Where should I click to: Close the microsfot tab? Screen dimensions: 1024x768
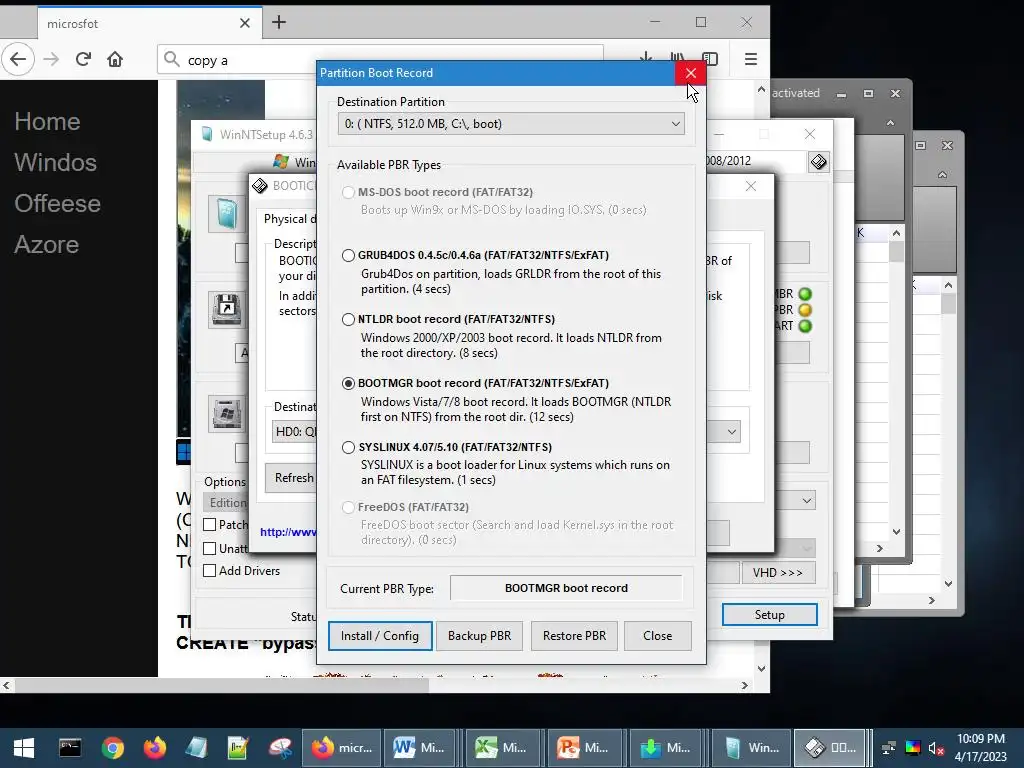click(x=245, y=23)
